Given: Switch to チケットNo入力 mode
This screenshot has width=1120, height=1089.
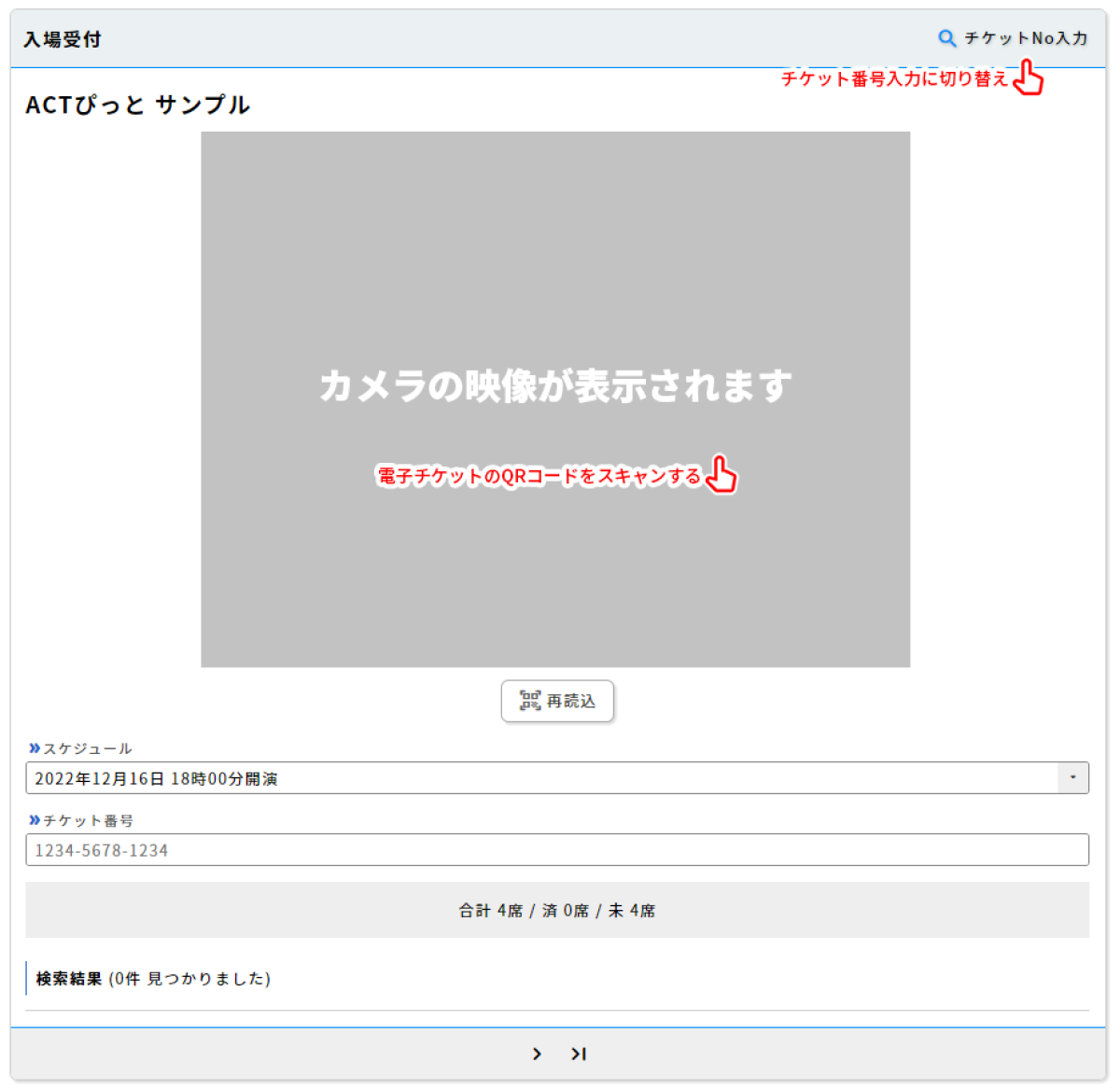Looking at the screenshot, I should (x=1025, y=38).
